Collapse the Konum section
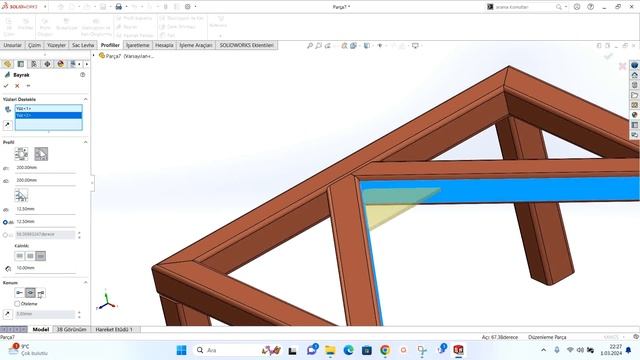 pos(85,282)
